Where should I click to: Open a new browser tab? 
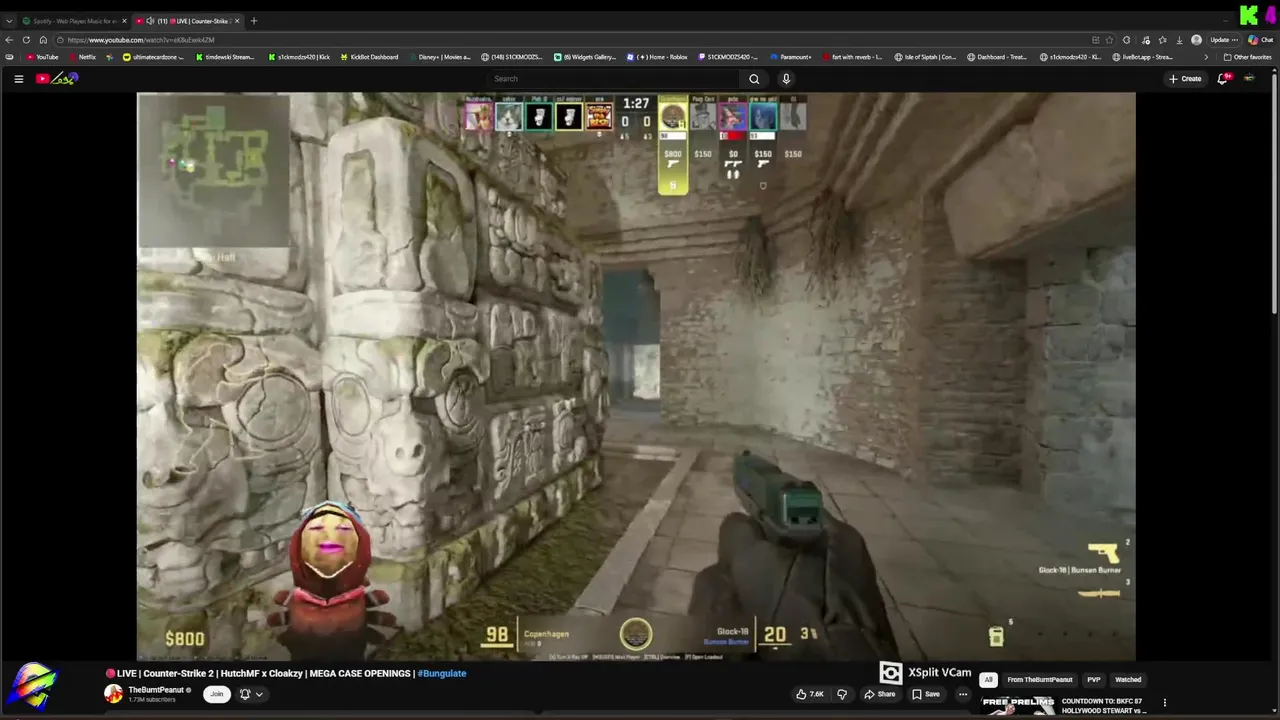tap(254, 21)
